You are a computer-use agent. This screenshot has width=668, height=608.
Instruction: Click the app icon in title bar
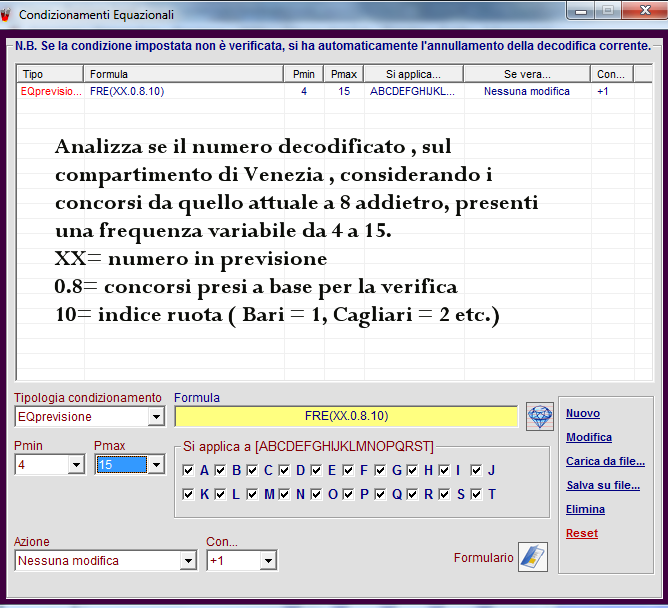(10, 15)
